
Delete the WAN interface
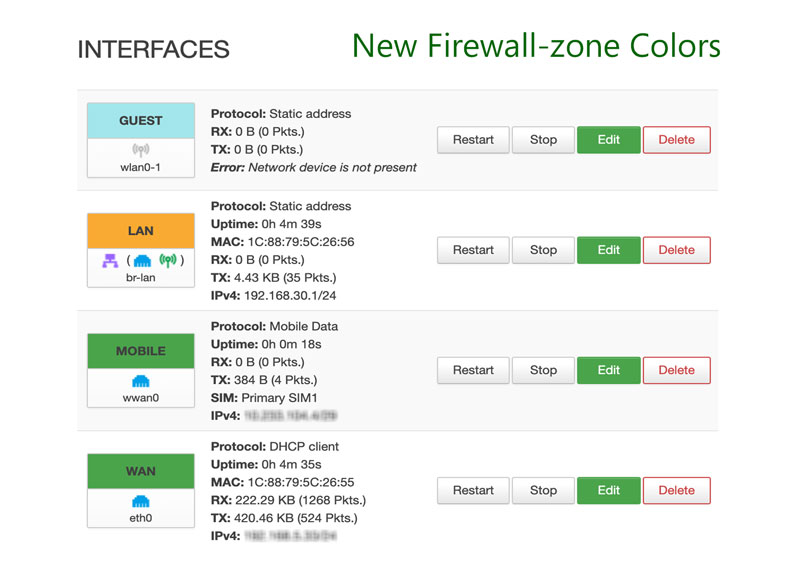[677, 490]
